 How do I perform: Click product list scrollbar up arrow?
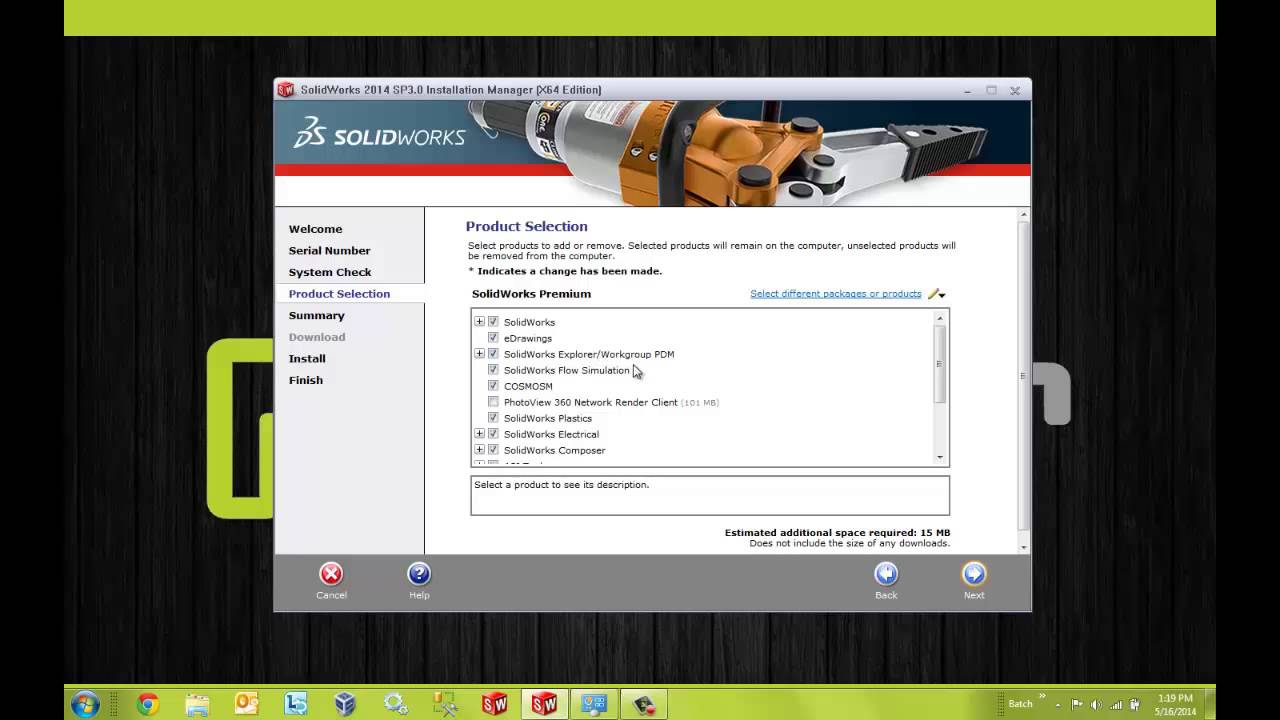pyautogui.click(x=940, y=318)
